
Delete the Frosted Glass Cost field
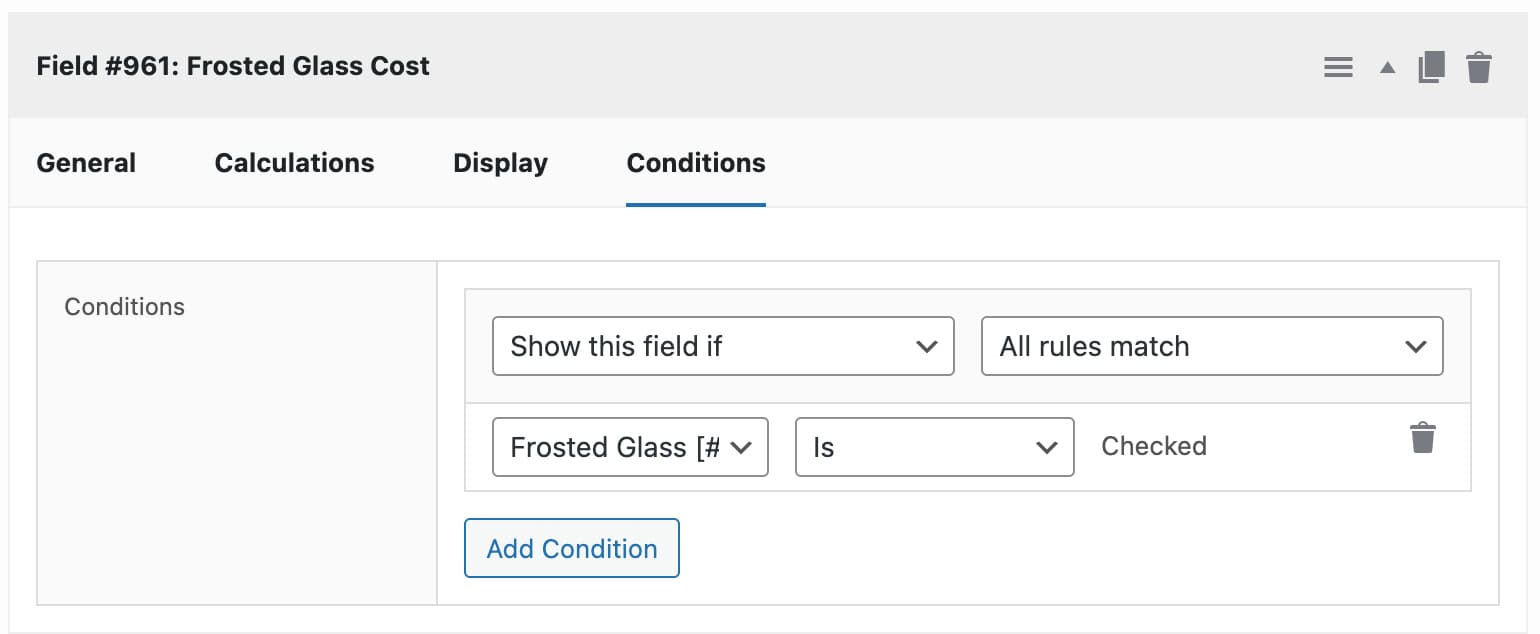(x=1479, y=66)
